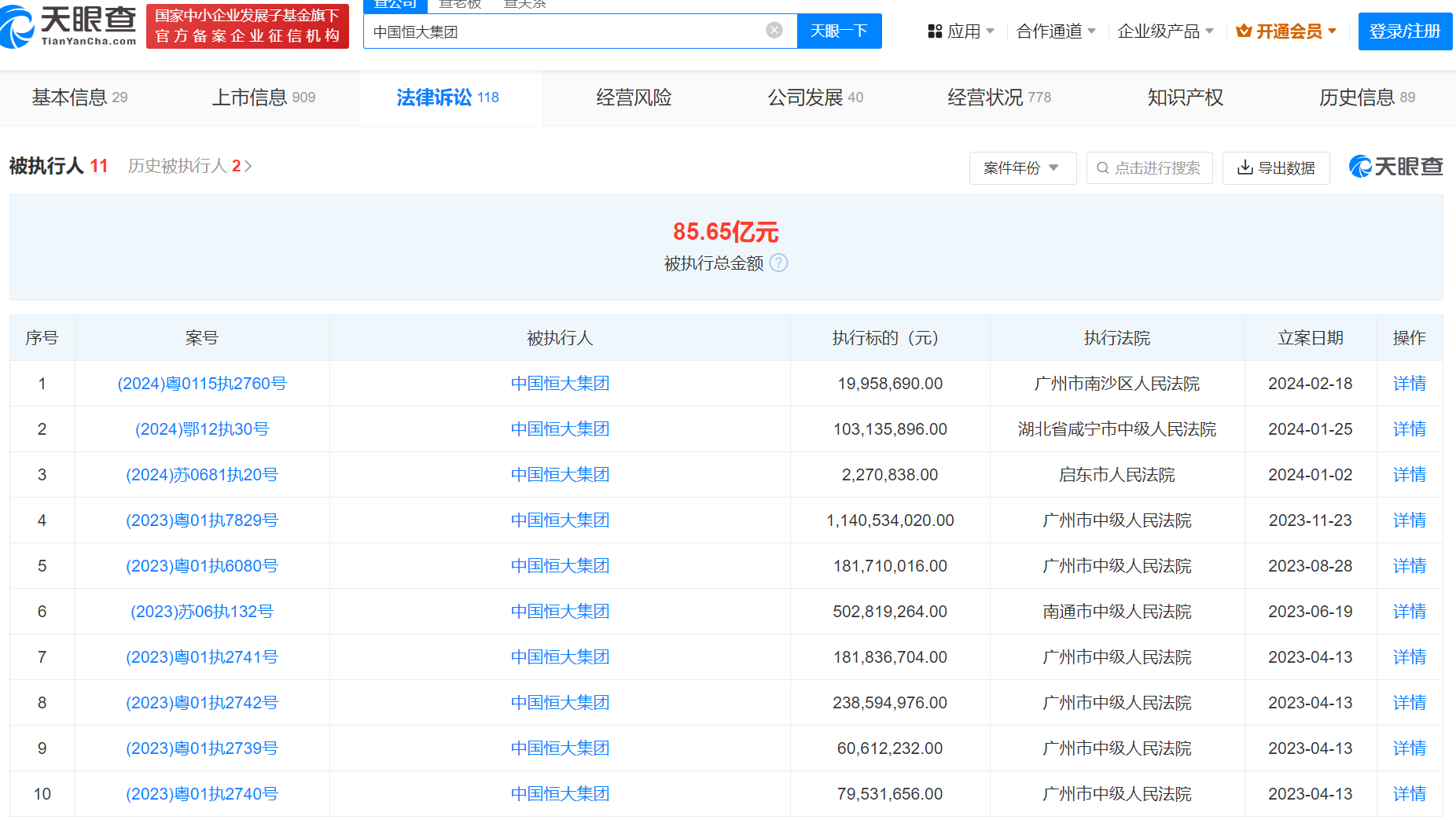Open the 案件年份 filter dropdown
This screenshot has height=820, width=1456.
point(1022,168)
